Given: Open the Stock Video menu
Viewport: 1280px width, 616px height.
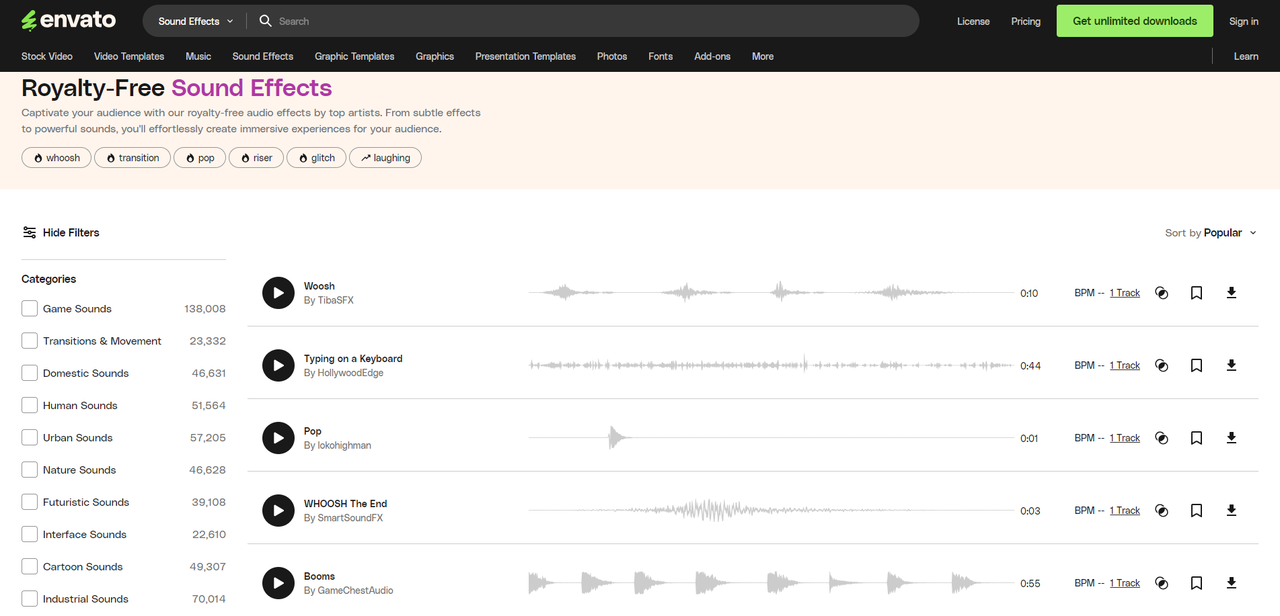Looking at the screenshot, I should click(x=47, y=56).
